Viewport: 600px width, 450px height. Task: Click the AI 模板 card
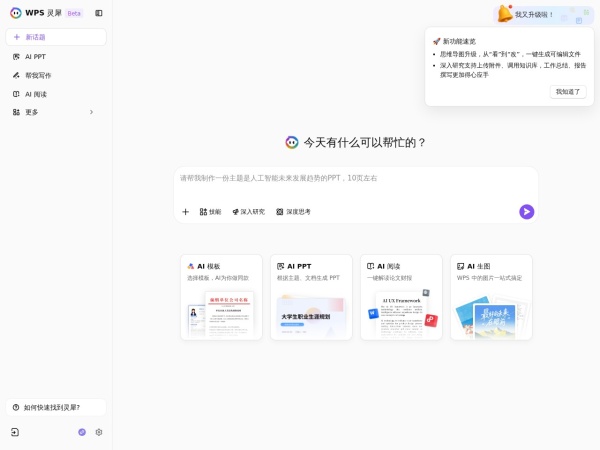(x=221, y=297)
